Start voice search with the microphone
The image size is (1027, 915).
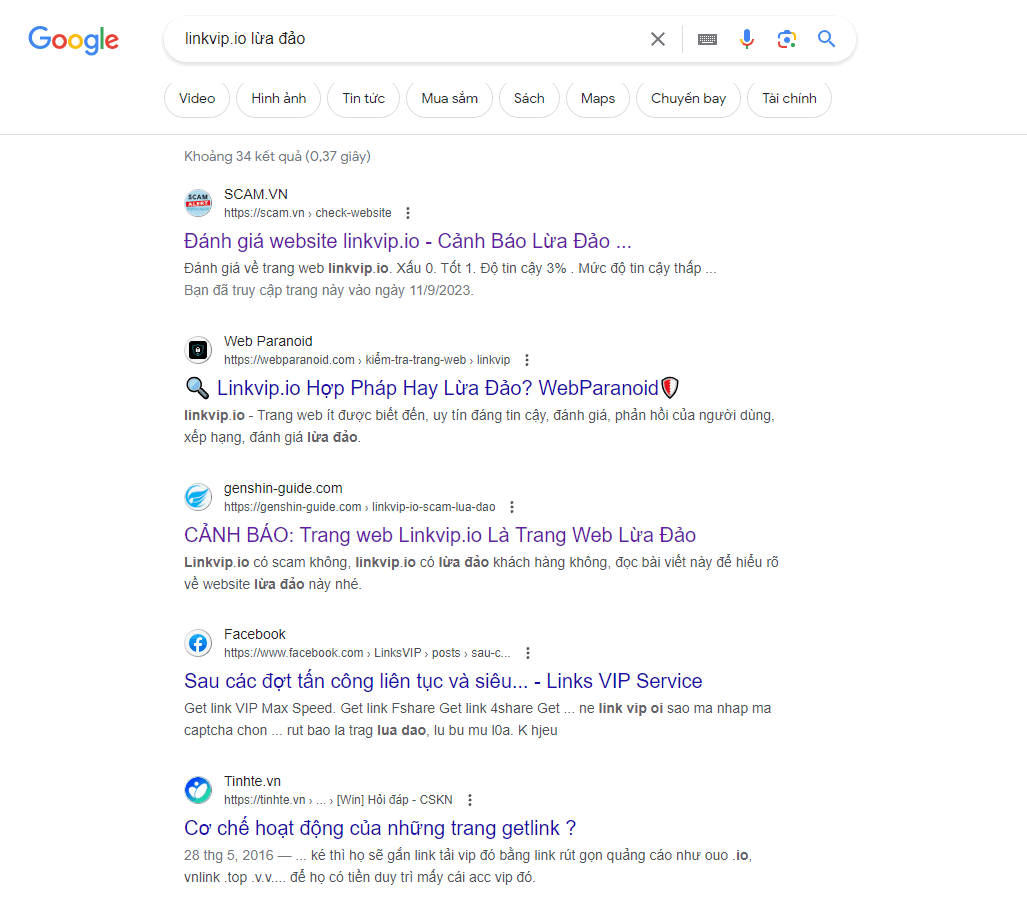[x=747, y=39]
